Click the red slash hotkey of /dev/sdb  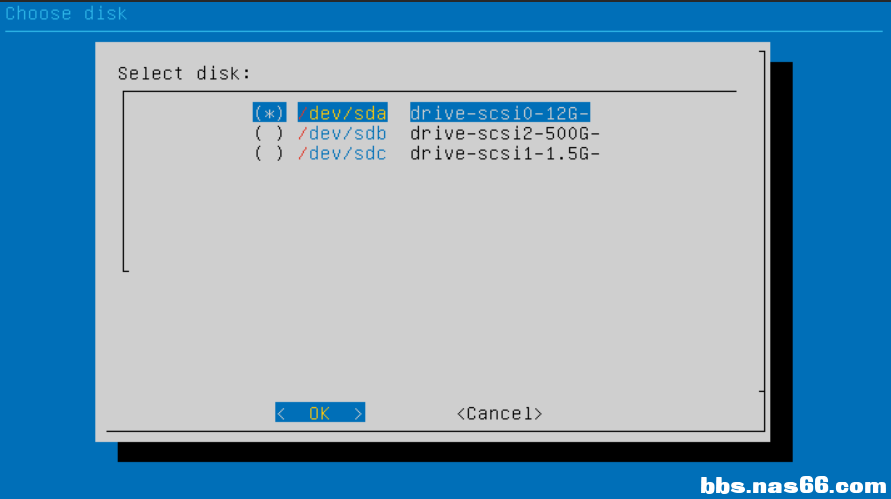pyautogui.click(x=302, y=134)
